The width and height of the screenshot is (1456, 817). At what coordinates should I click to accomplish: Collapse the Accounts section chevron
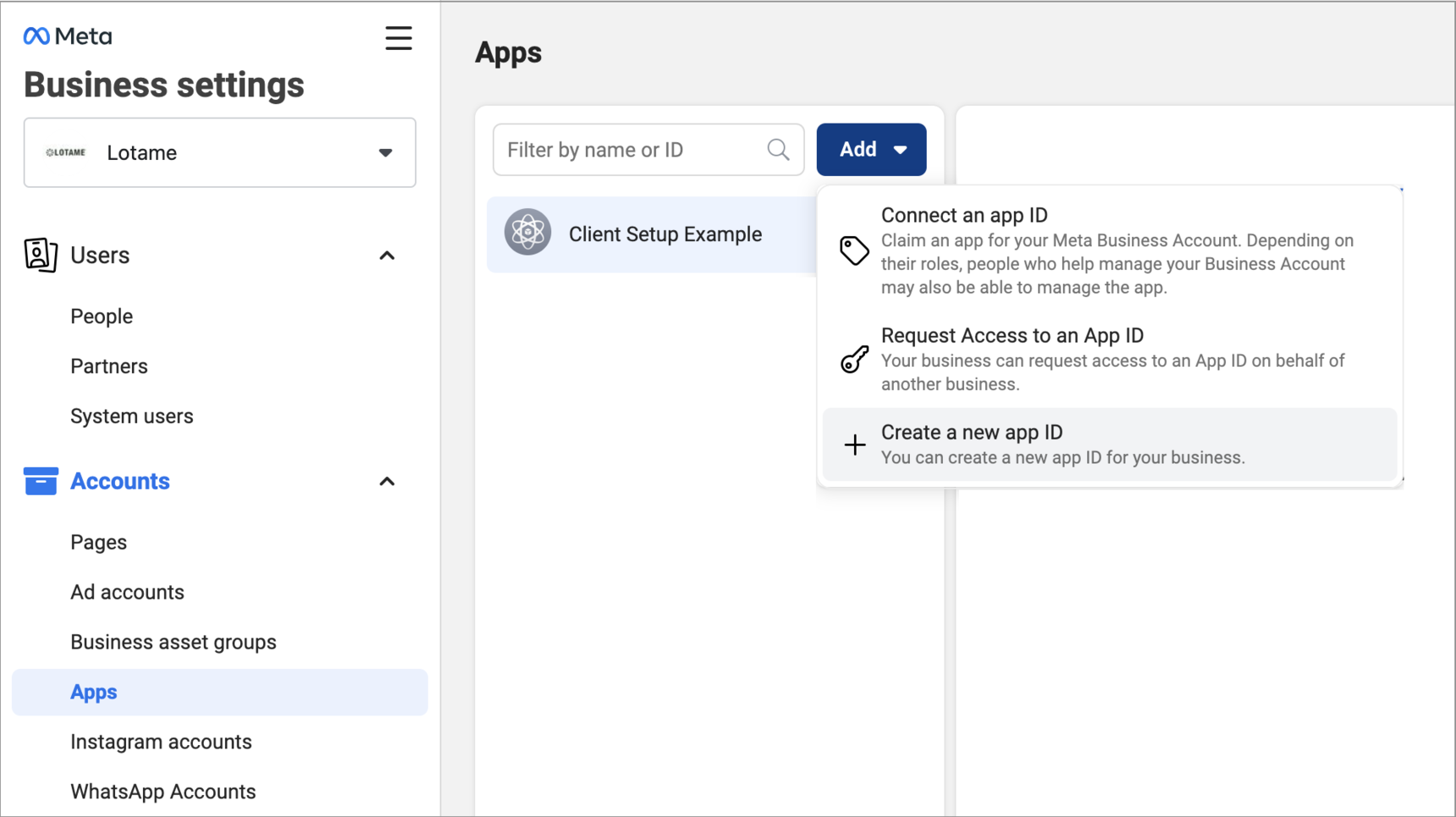(387, 482)
